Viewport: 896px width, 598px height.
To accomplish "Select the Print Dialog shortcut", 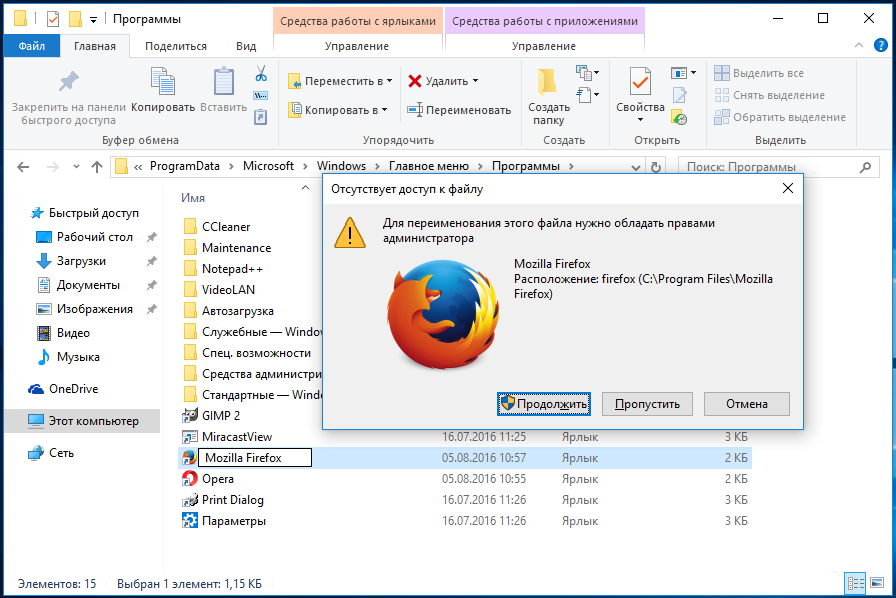I will click(x=233, y=500).
